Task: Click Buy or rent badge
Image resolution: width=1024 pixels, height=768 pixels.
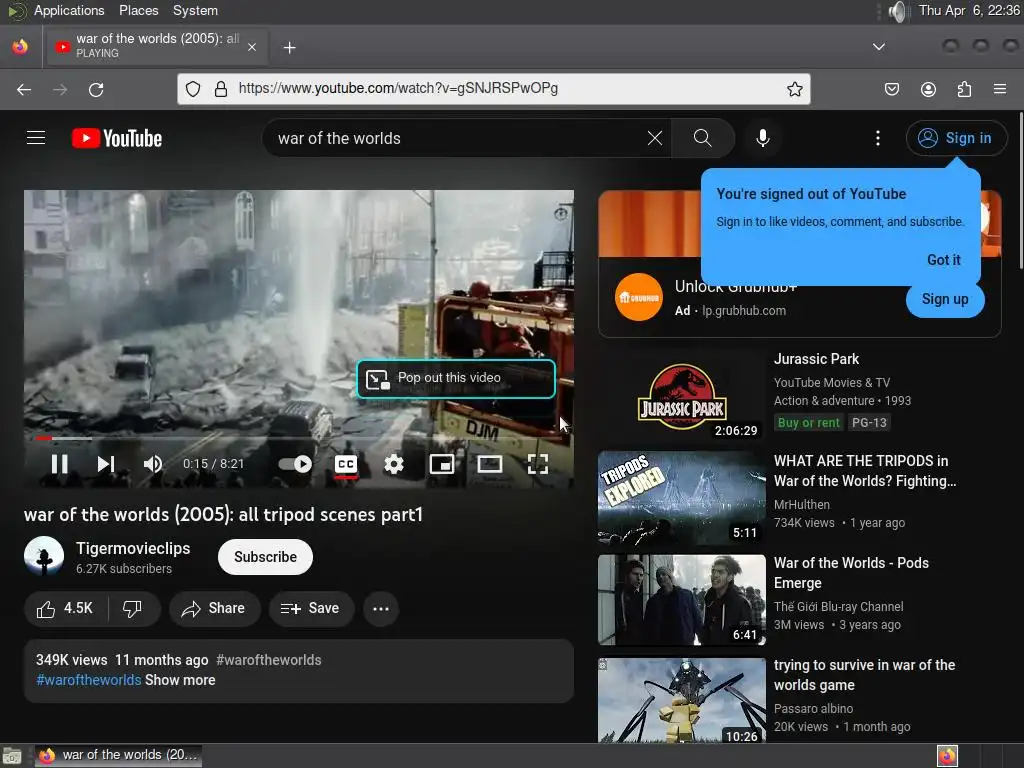Action: click(x=808, y=423)
